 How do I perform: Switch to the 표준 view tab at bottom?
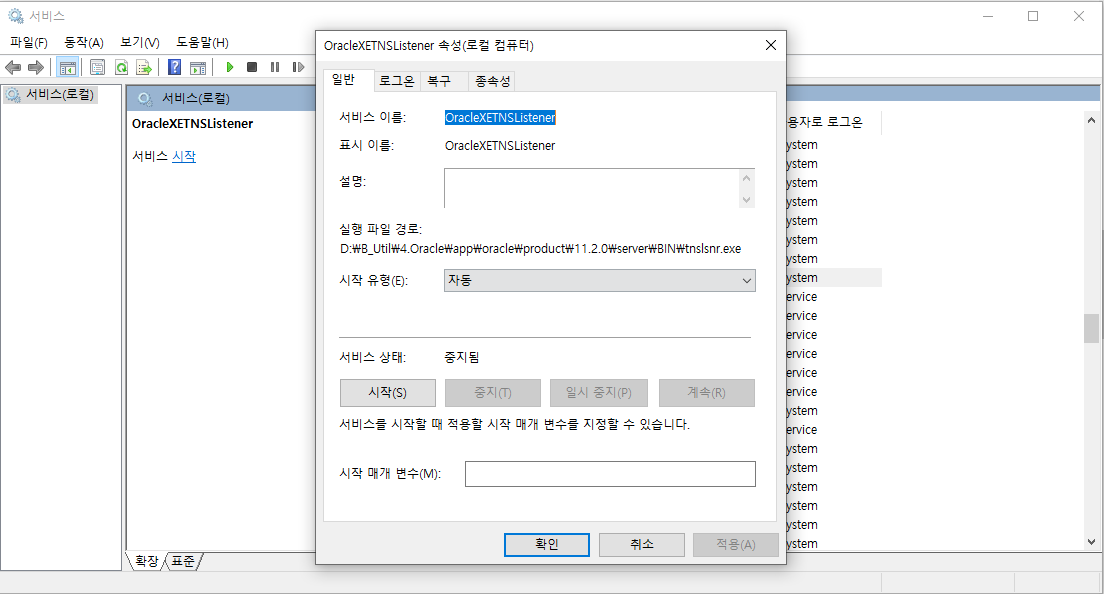pos(183,561)
